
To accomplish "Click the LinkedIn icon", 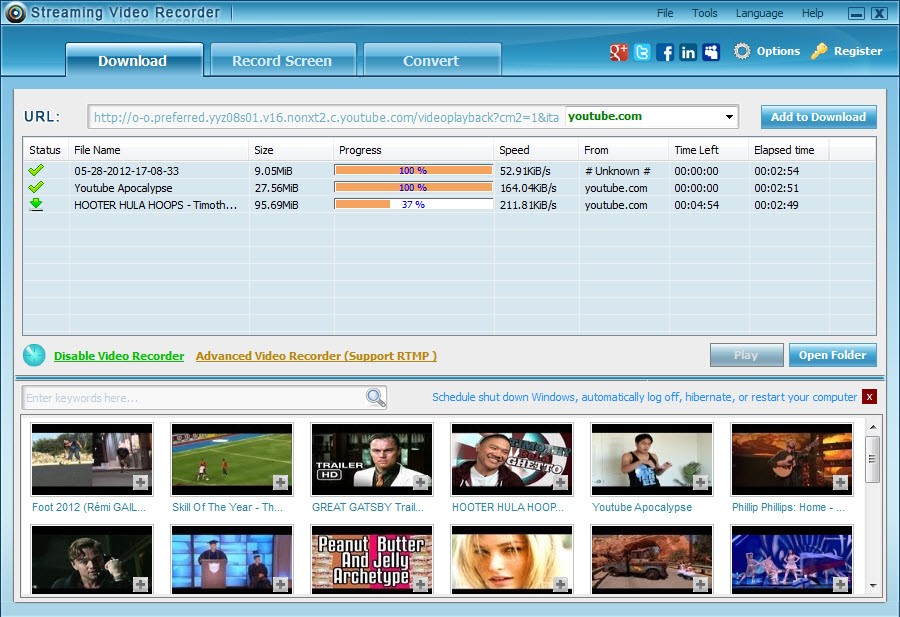I will pos(688,52).
